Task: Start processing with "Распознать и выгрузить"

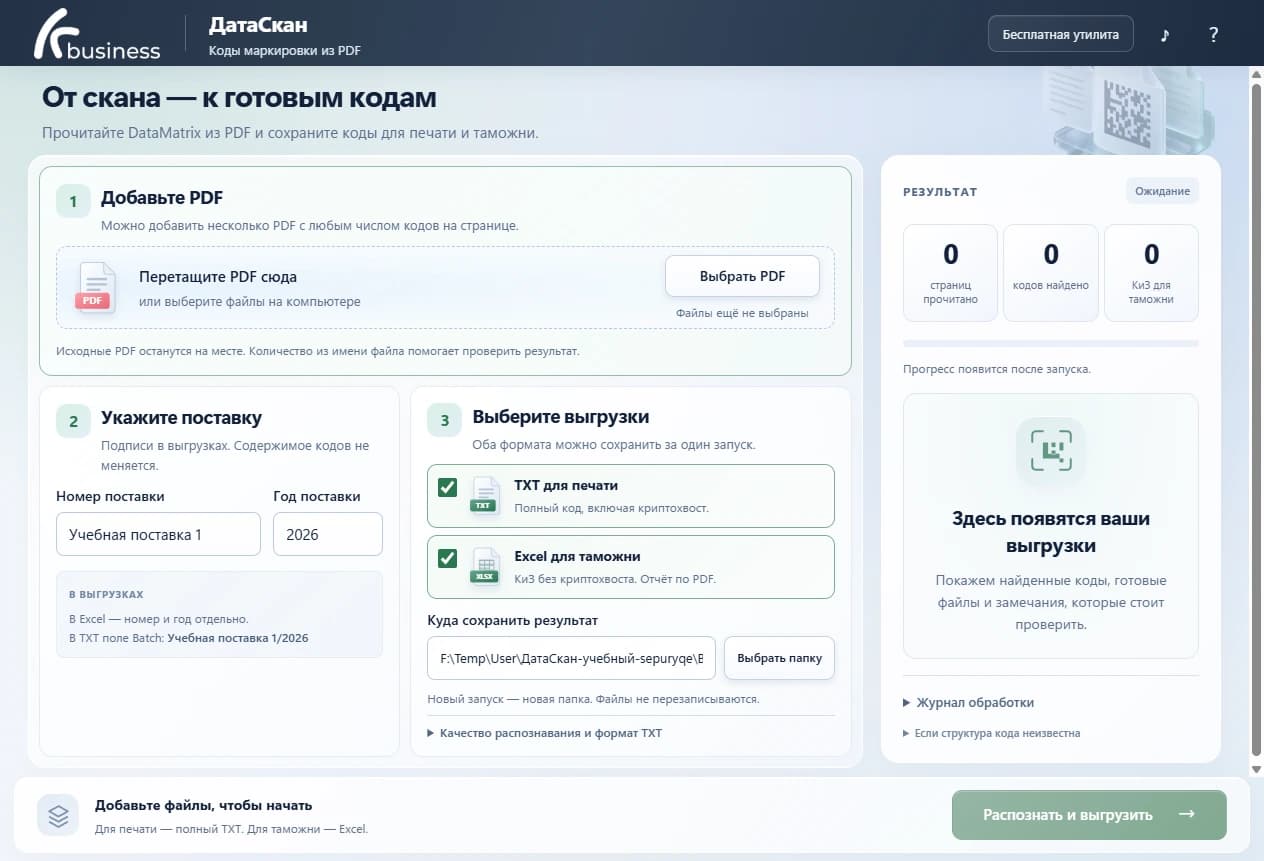Action: pos(1089,814)
